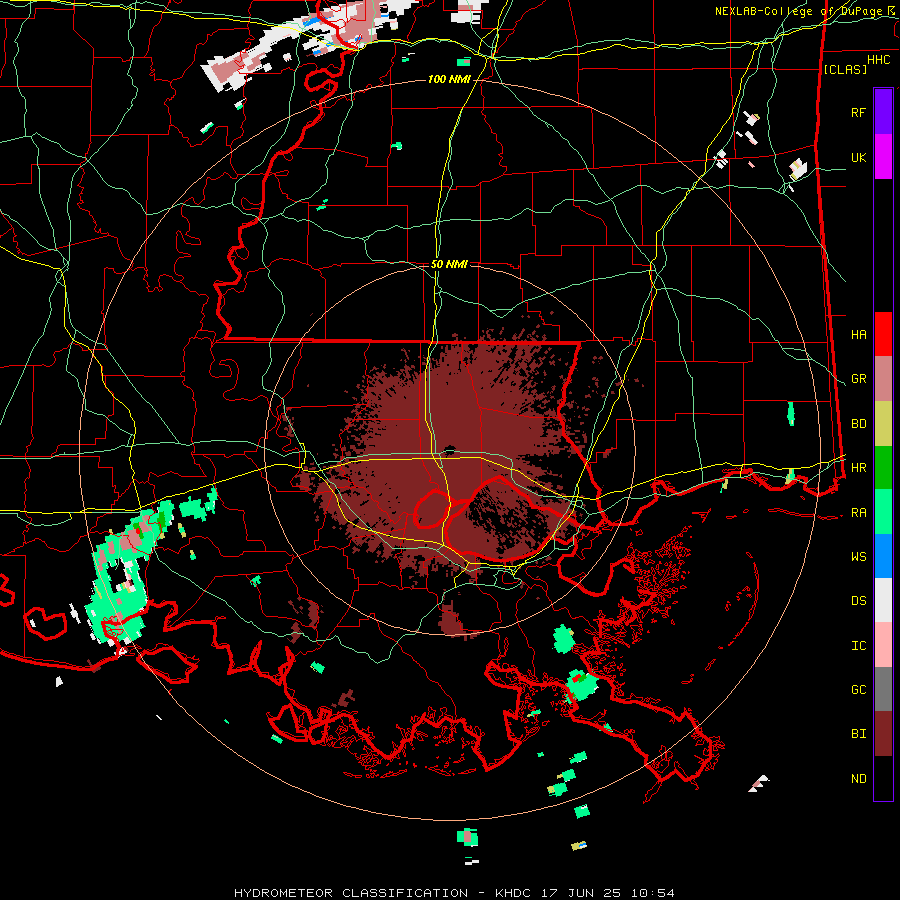Image resolution: width=900 pixels, height=900 pixels.
Task: Click the UK magenta legend swatch
Action: 883,157
